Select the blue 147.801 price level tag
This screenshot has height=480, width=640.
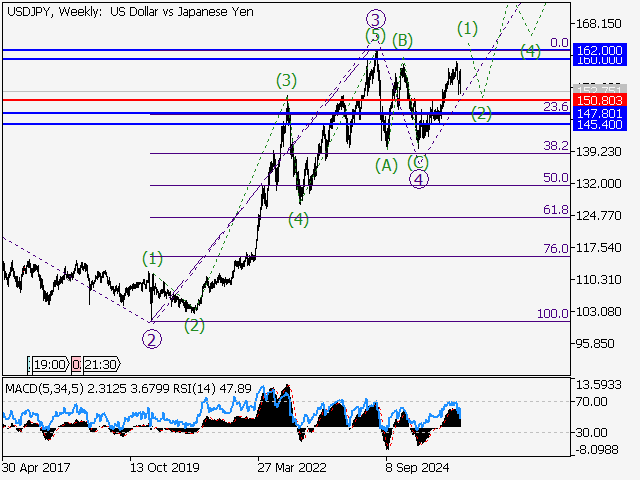coord(600,114)
